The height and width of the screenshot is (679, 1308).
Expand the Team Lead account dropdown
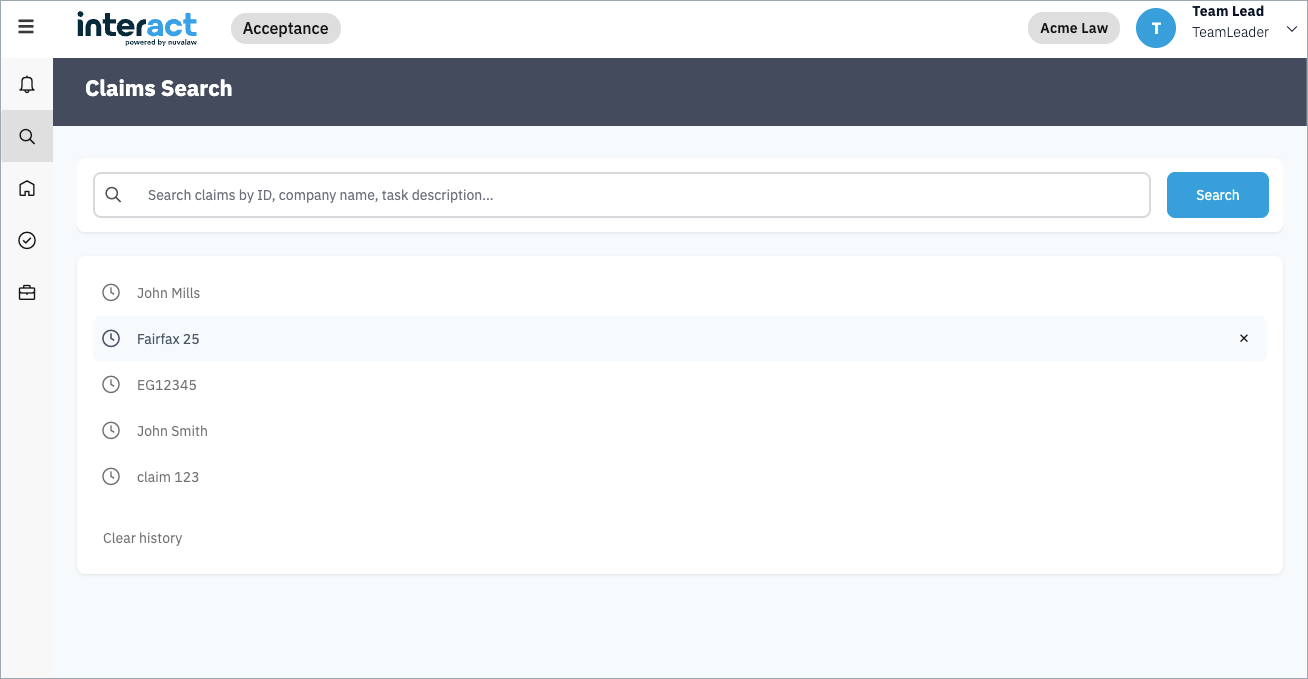pyautogui.click(x=1291, y=29)
